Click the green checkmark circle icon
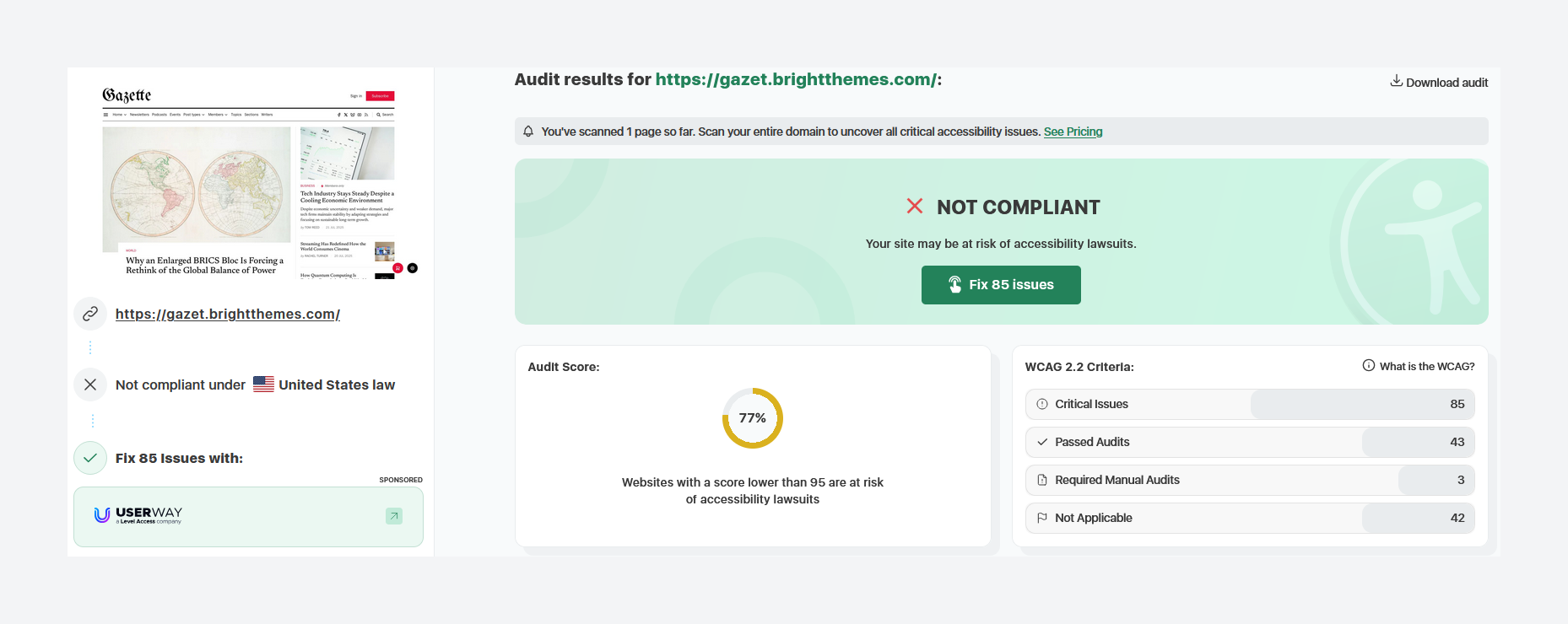The image size is (1568, 624). pyautogui.click(x=90, y=458)
